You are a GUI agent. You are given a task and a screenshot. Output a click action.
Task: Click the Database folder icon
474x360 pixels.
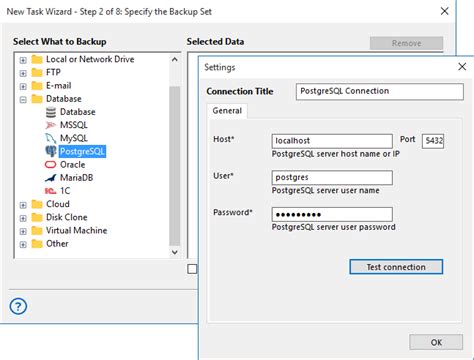pyautogui.click(x=37, y=99)
